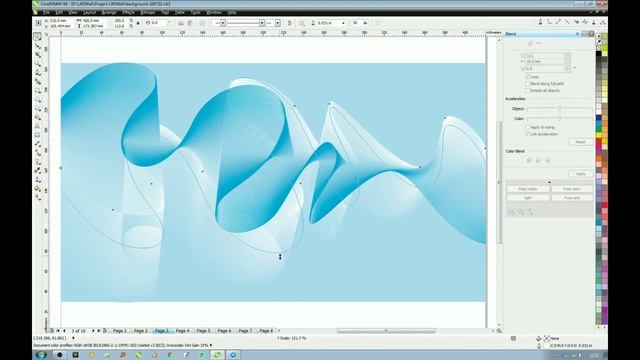Choose the Crop tool
The height and width of the screenshot is (360, 640).
(x=38, y=55)
